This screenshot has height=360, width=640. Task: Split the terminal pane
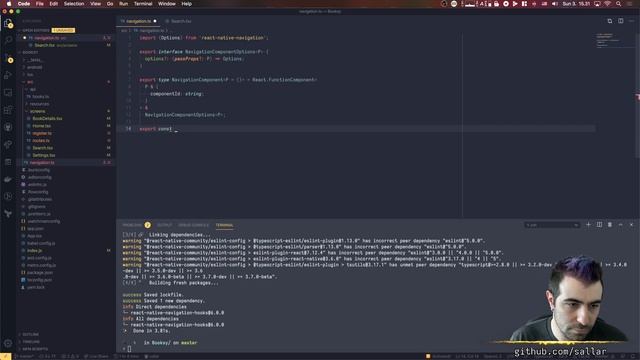[x=599, y=225]
